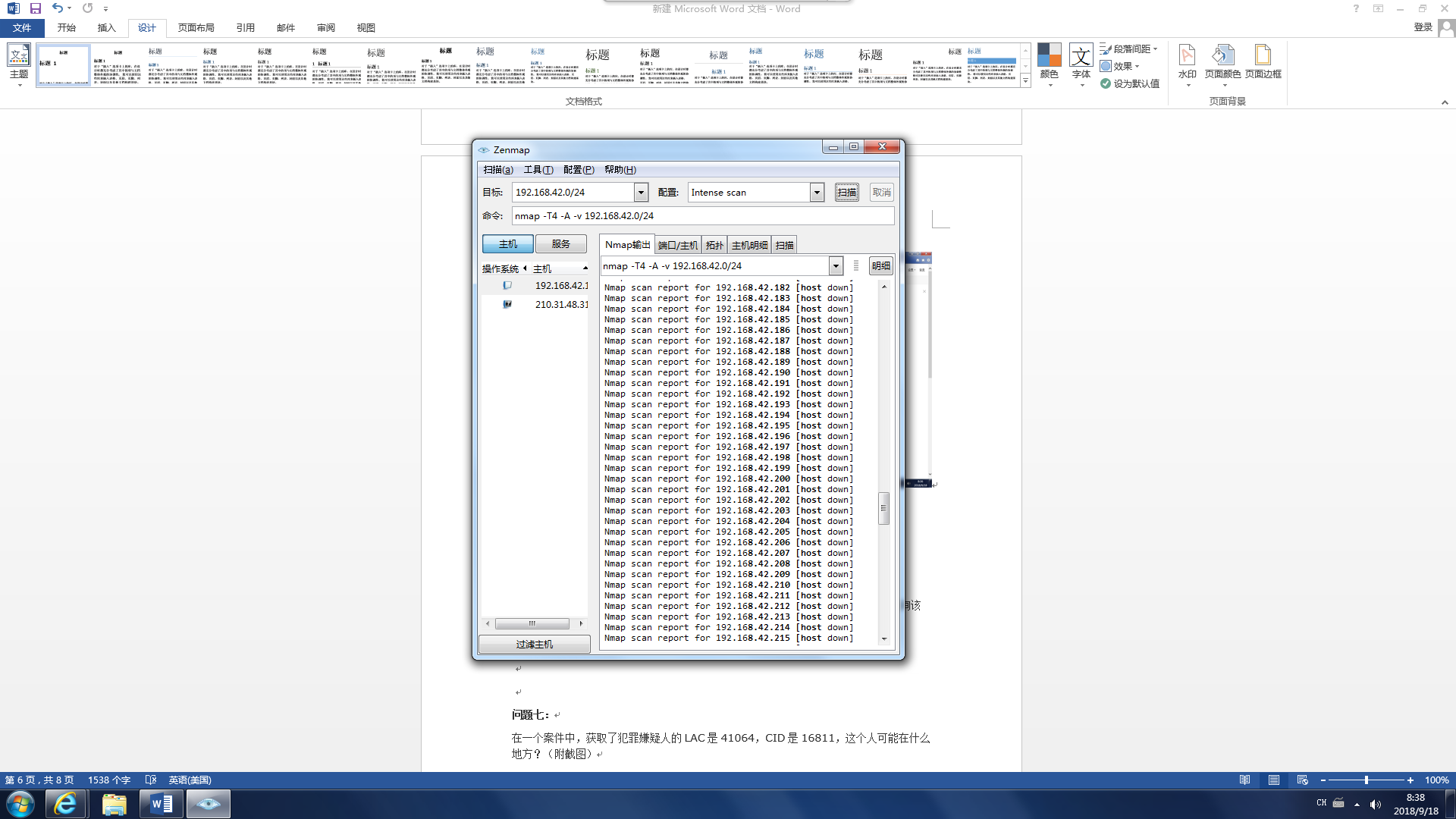Switch to the Nmap输出 tab
1456x819 pixels.
627,244
